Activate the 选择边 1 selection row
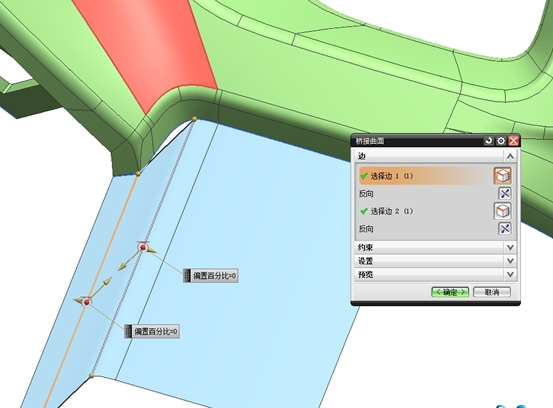 coord(425,176)
